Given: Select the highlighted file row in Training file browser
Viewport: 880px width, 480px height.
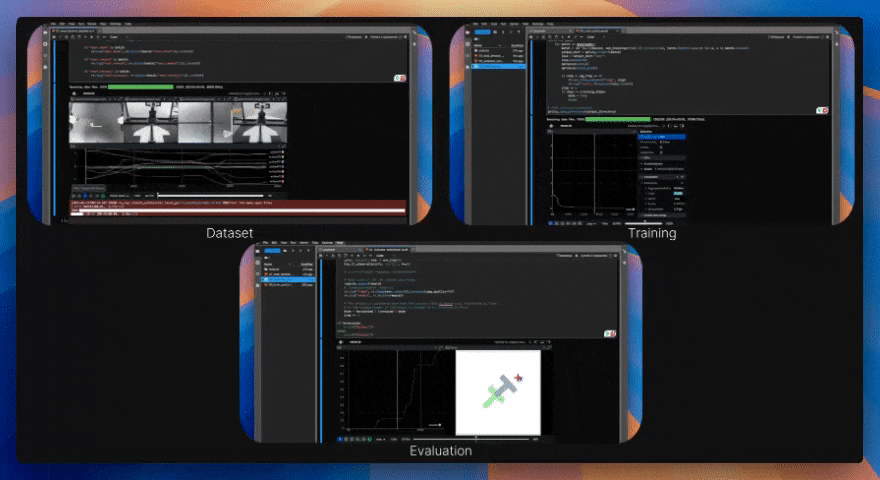Looking at the screenshot, I should (498, 66).
